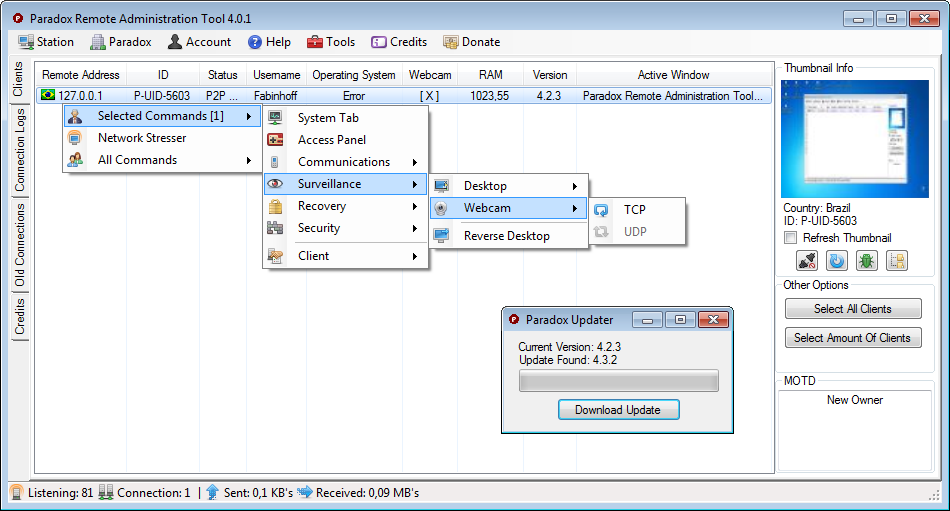Expand the Webcam submenu arrow
This screenshot has width=950, height=511.
(575, 208)
